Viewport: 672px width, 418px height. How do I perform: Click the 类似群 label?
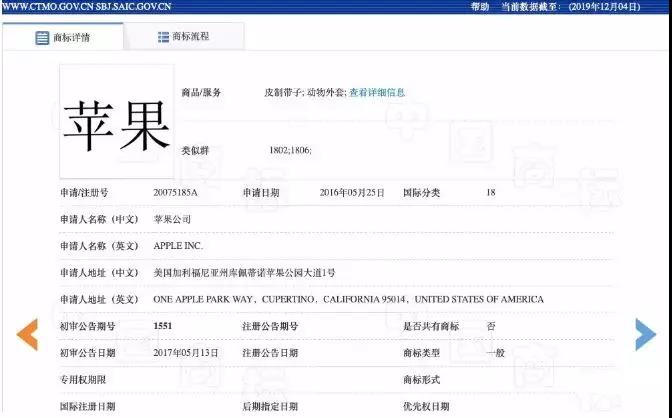[195, 150]
